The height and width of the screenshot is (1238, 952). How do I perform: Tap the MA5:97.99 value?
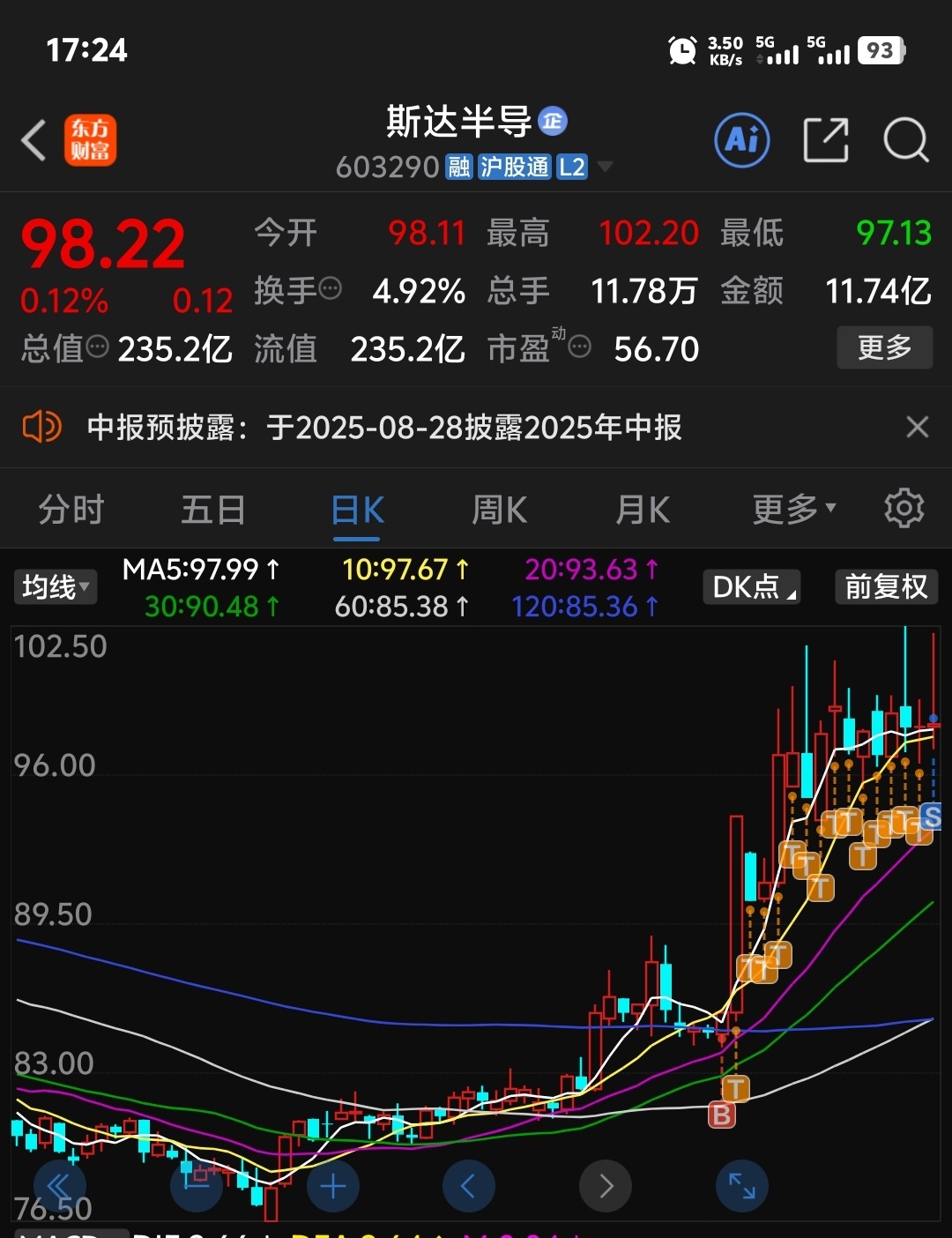pyautogui.click(x=201, y=570)
